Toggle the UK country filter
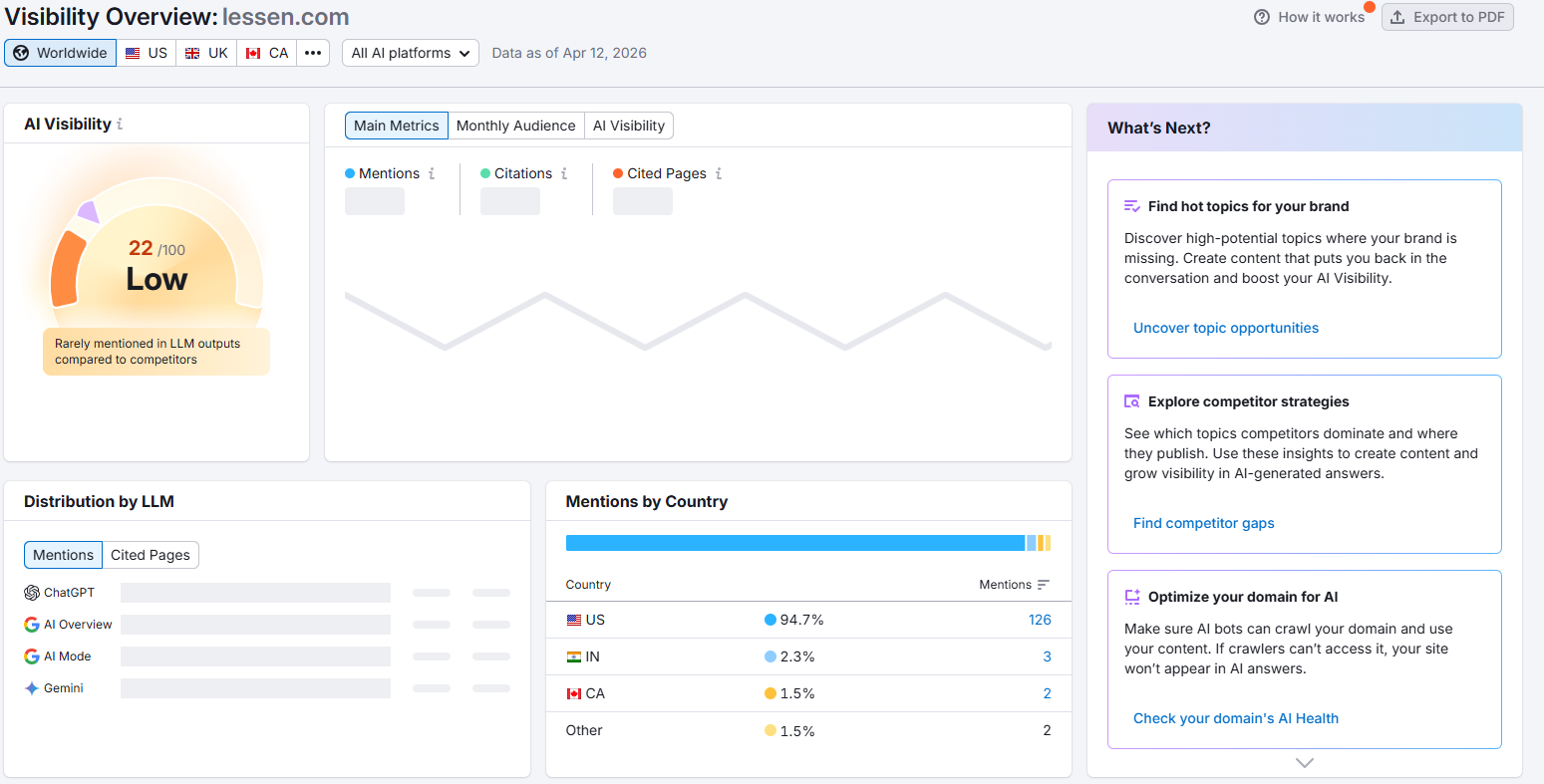 [x=205, y=52]
